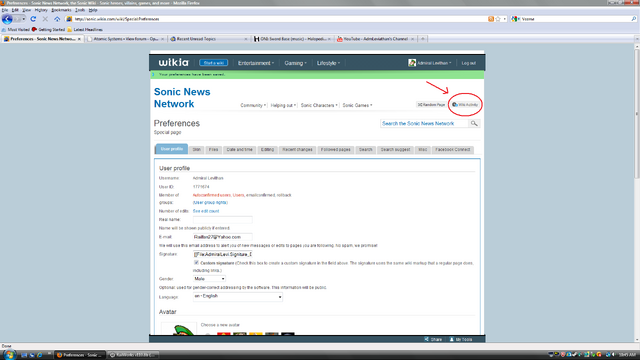Switch to the Skin tab
Image resolution: width=640 pixels, height=360 pixels.
[197, 149]
